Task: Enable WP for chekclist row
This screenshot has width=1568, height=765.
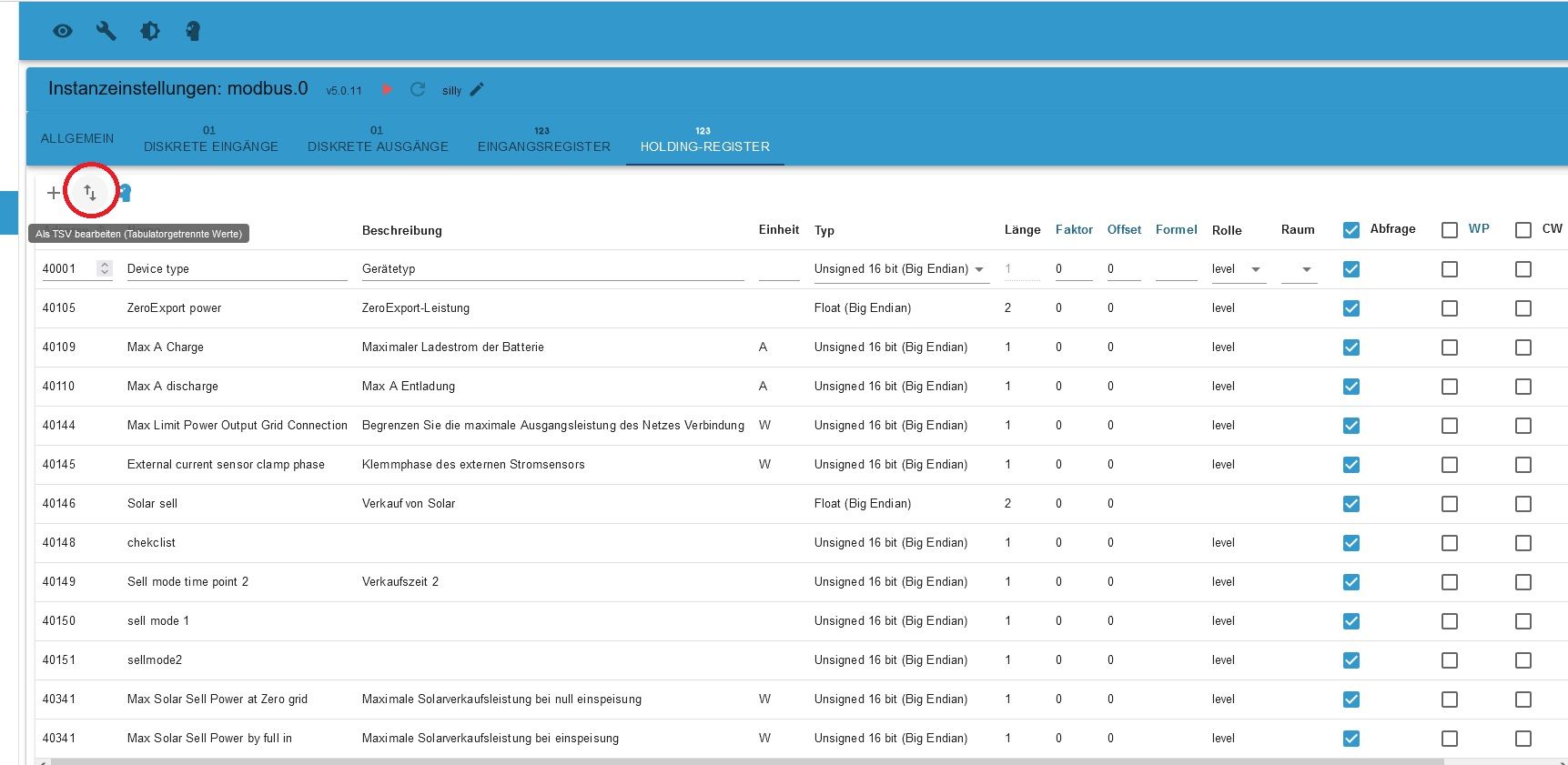Action: (1450, 543)
